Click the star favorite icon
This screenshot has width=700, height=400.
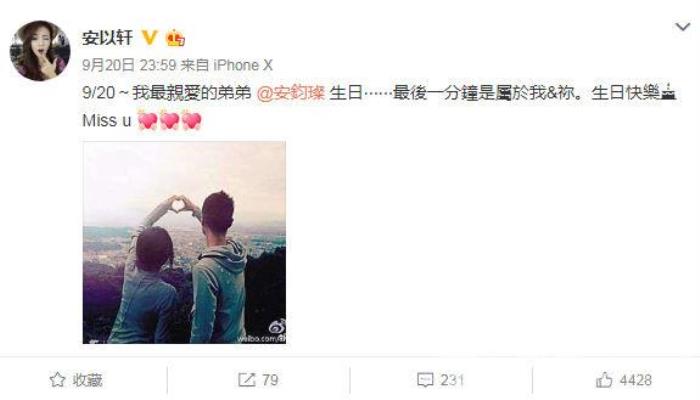pos(58,380)
